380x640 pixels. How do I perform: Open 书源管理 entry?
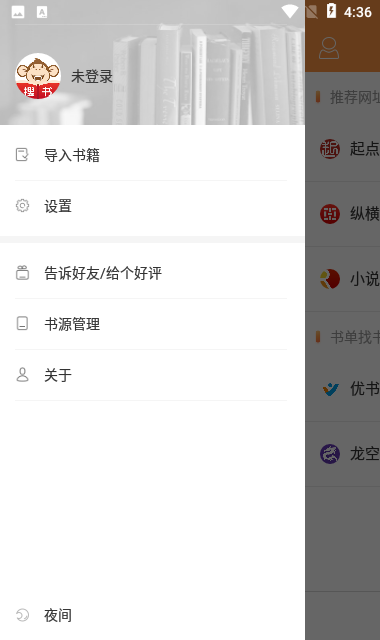pyautogui.click(x=152, y=324)
